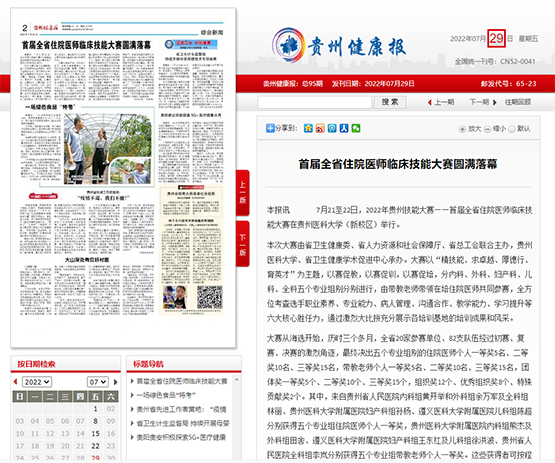
Task: Open headline 贵州省先进工作者黄艳 in navigation
Action: 182,409
